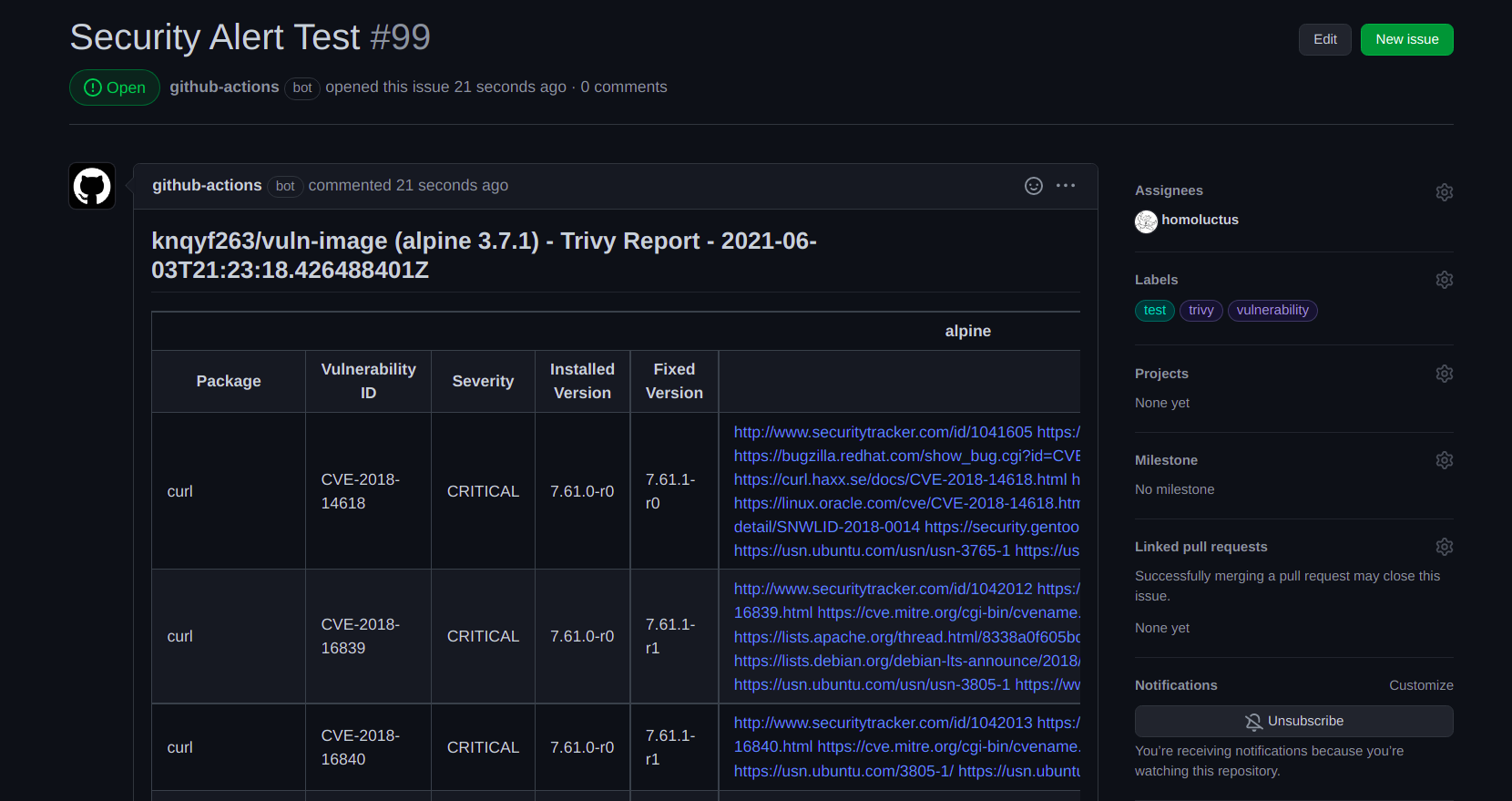The height and width of the screenshot is (801, 1512).
Task: Click the Projects heading
Action: click(1161, 374)
